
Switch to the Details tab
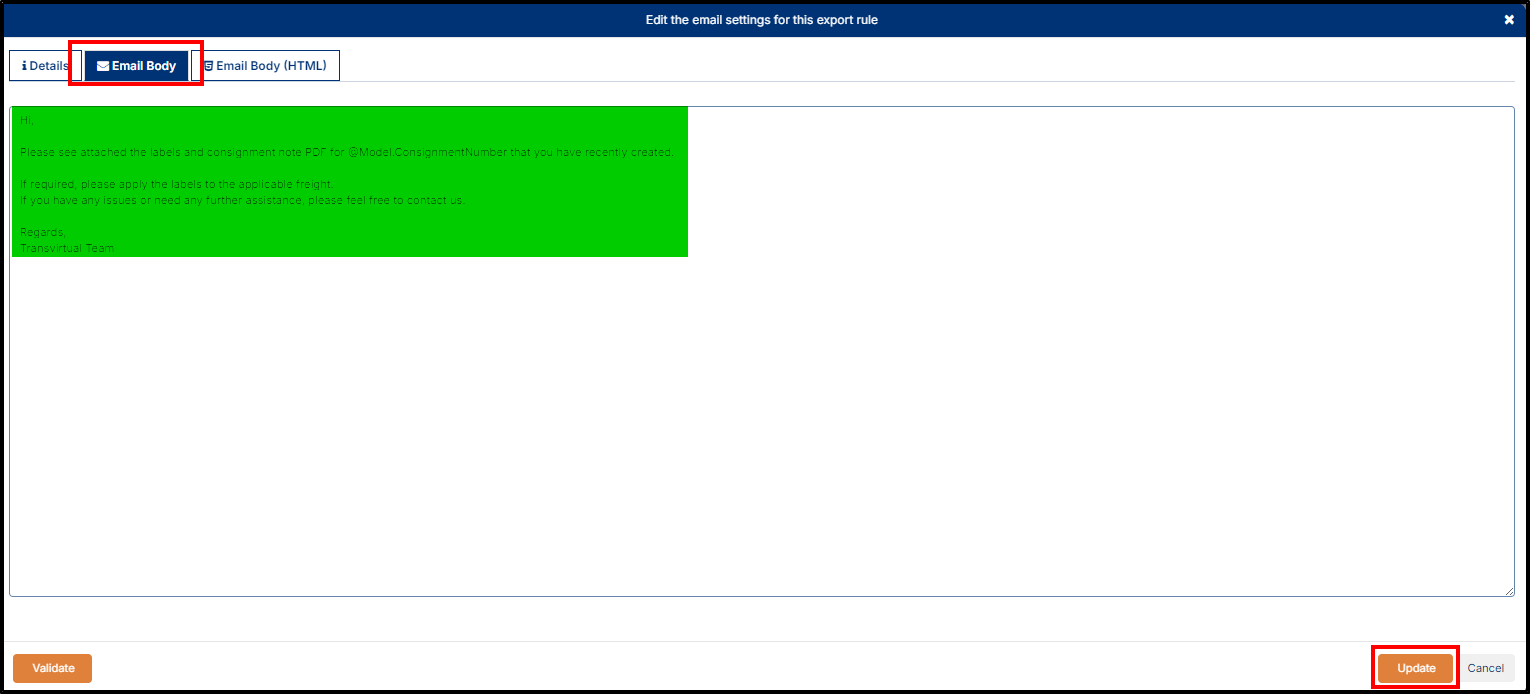44,66
